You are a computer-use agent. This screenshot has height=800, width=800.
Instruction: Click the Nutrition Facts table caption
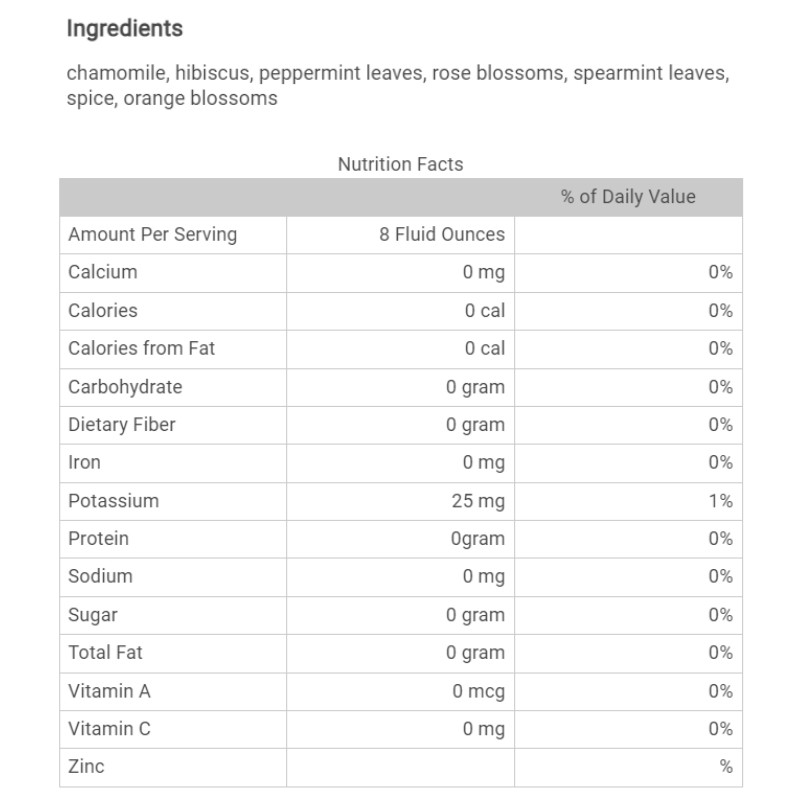tap(400, 164)
